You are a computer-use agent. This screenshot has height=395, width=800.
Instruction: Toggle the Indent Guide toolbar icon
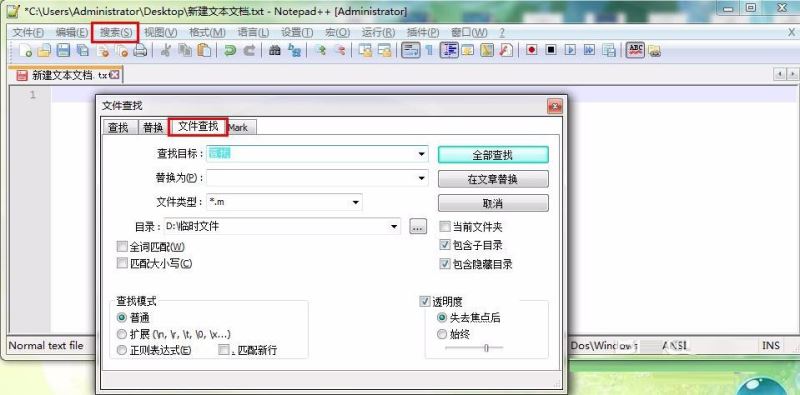pos(448,51)
